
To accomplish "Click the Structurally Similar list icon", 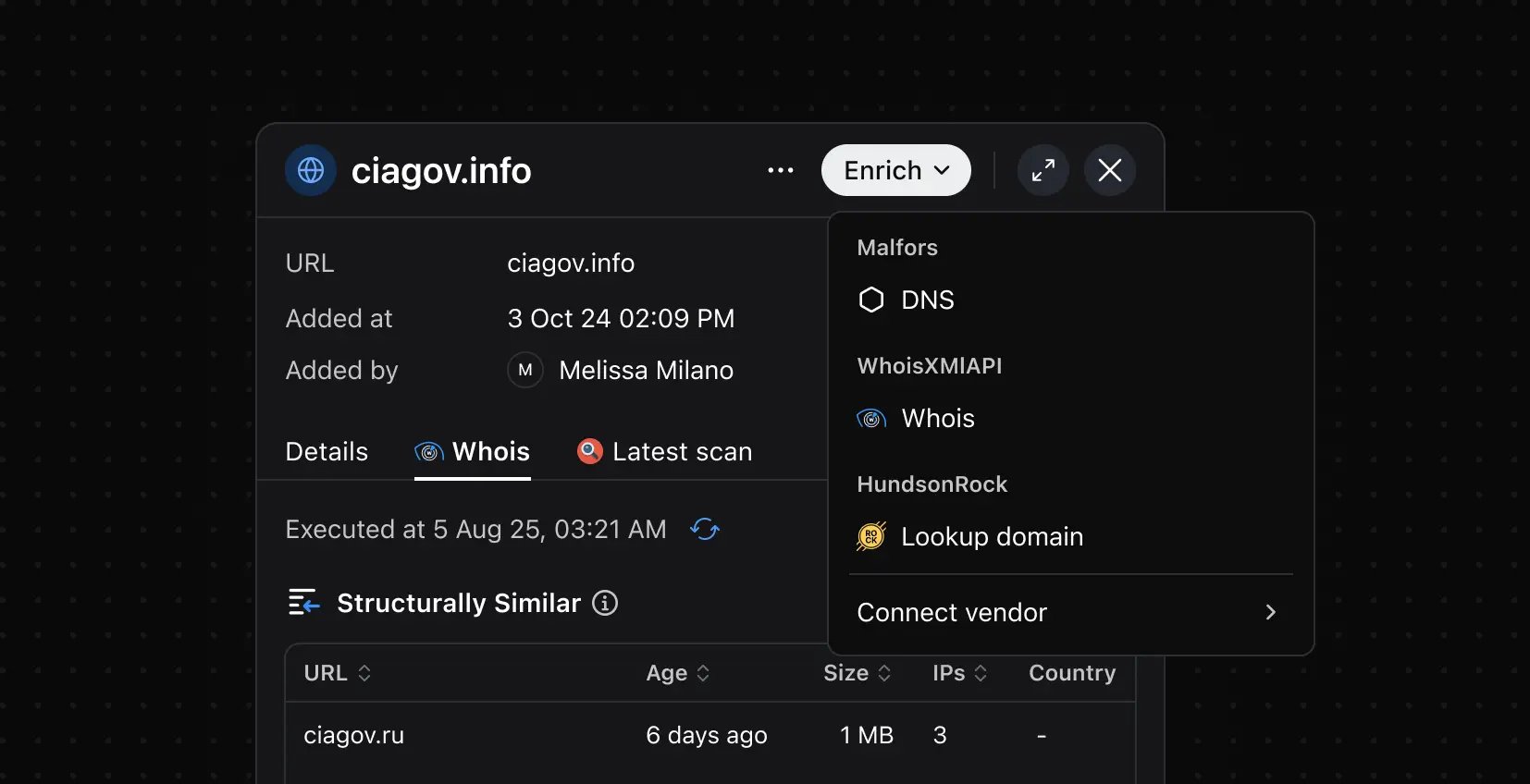I will [303, 603].
